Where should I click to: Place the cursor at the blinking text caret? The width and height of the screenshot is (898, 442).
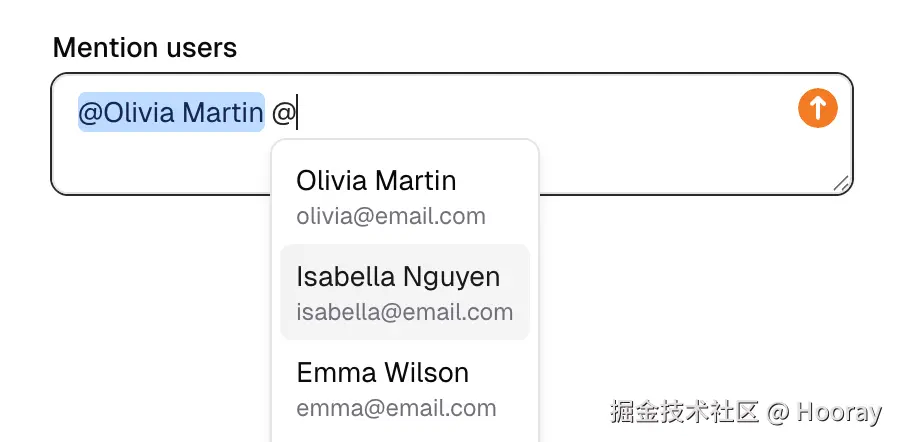click(x=297, y=113)
